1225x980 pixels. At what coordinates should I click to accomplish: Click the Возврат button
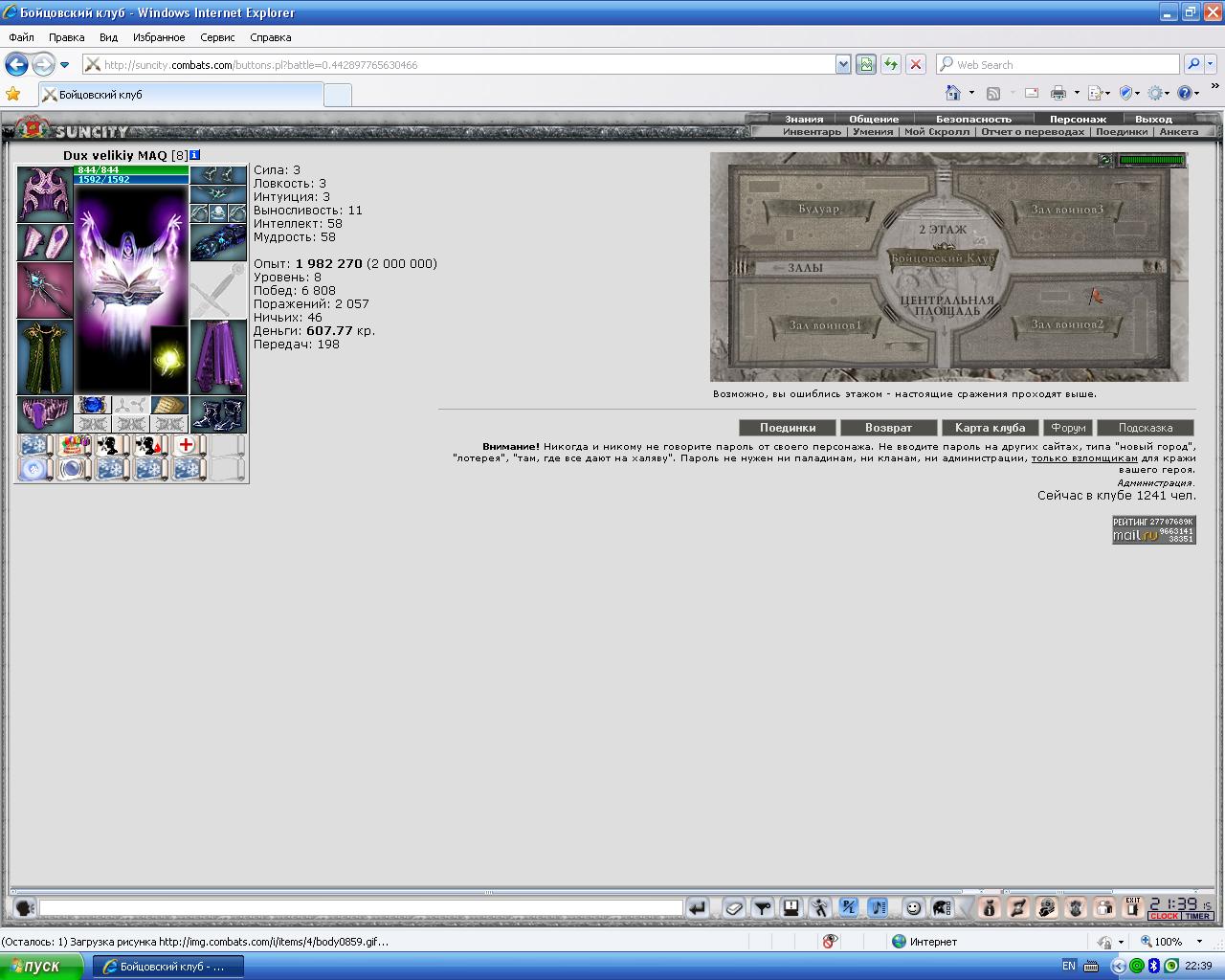click(888, 428)
